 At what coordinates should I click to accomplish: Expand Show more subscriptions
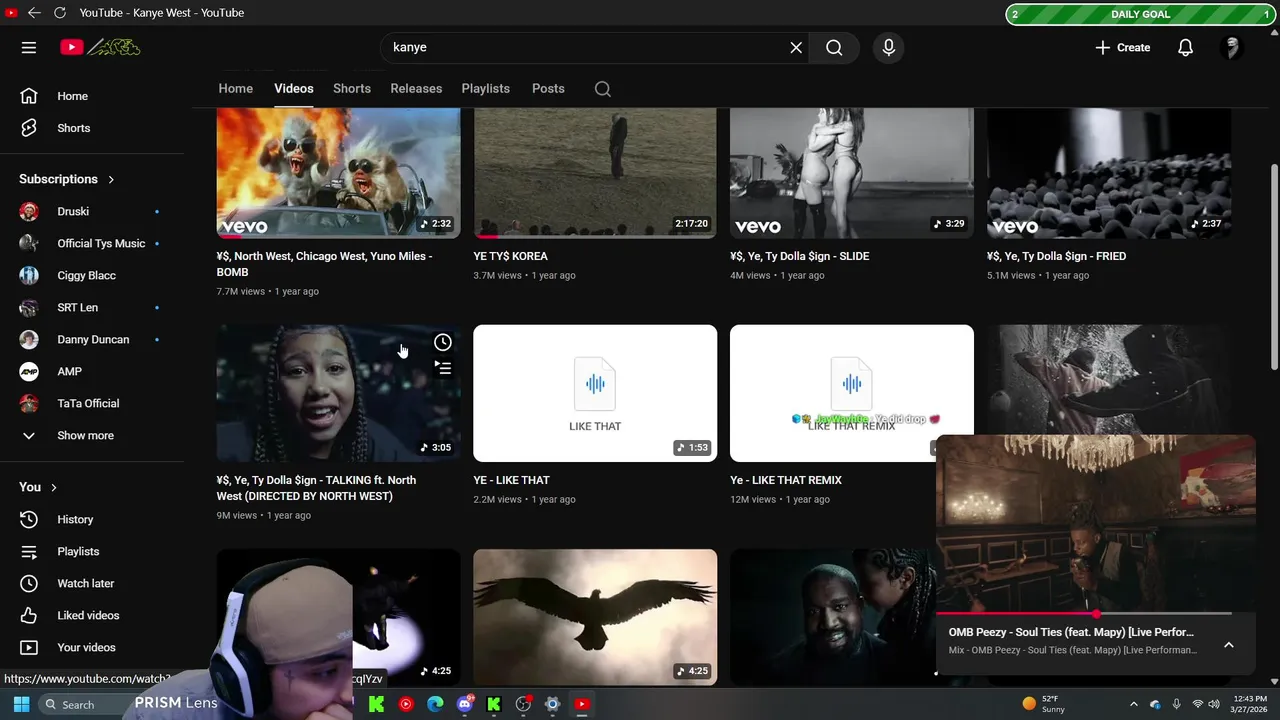point(92,435)
